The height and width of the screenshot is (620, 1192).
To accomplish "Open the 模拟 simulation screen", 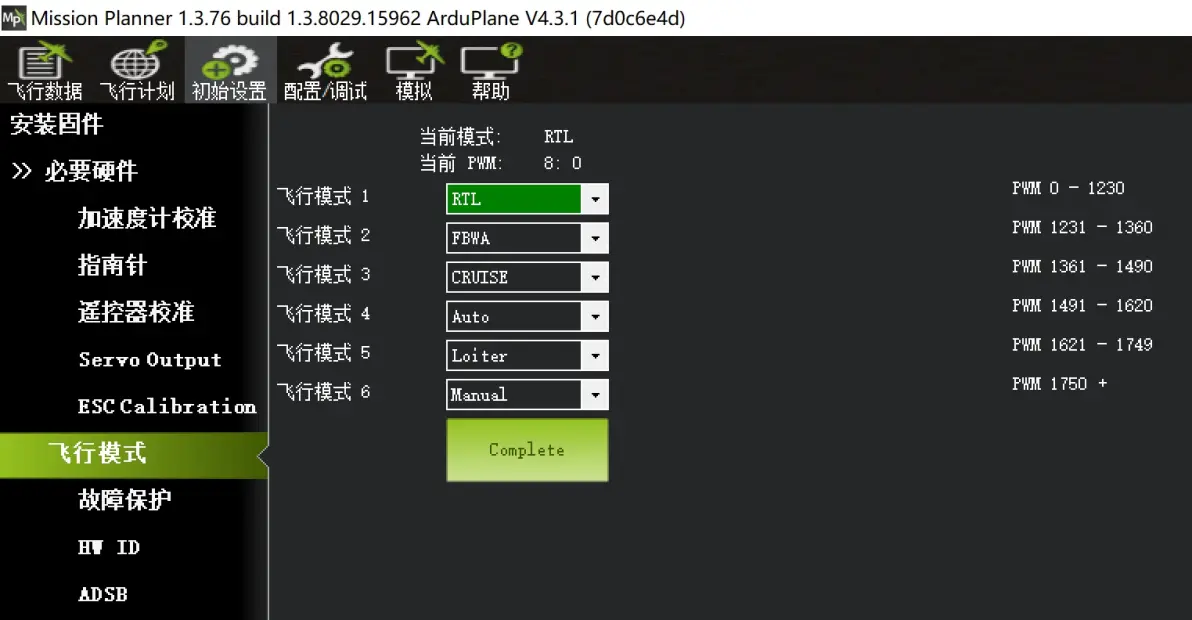I will (x=414, y=72).
